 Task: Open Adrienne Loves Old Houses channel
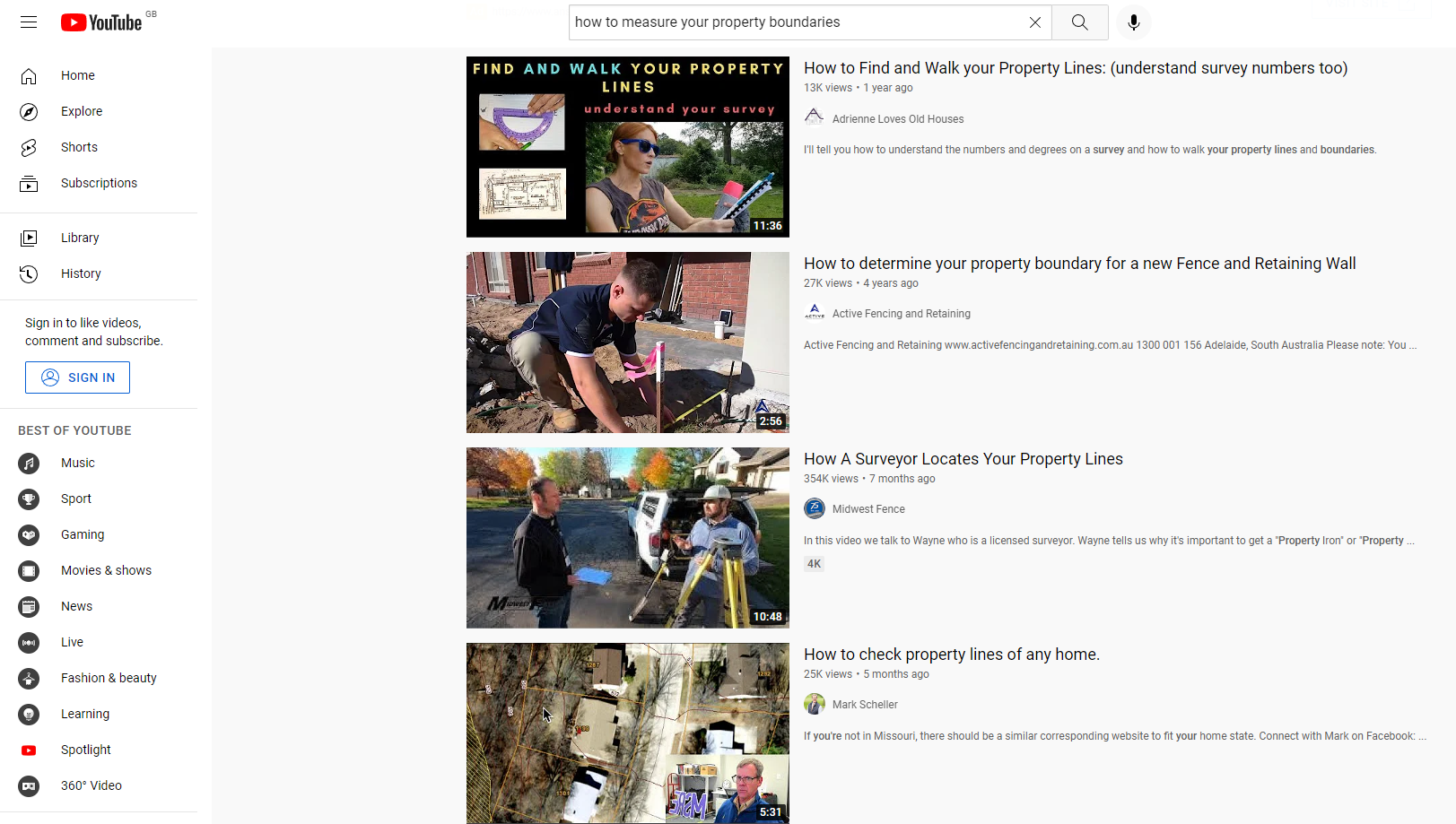[897, 118]
